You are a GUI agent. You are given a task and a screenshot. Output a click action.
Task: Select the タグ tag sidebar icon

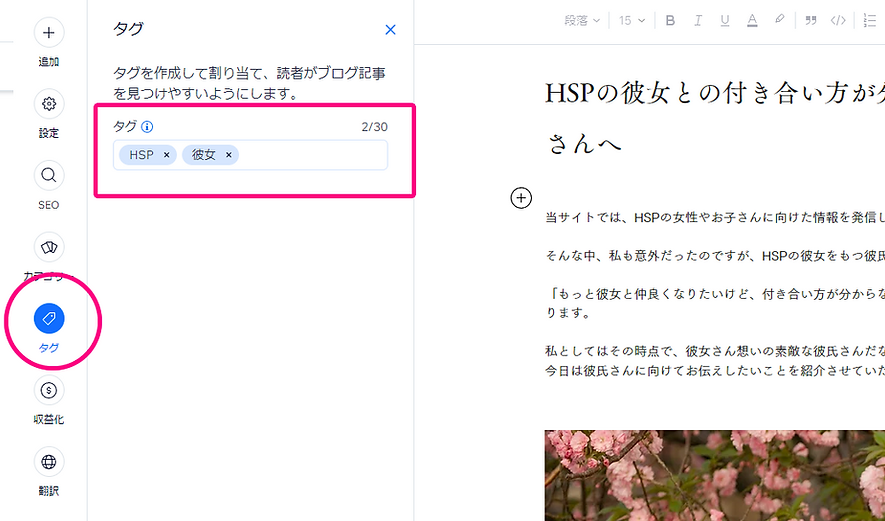pos(49,318)
